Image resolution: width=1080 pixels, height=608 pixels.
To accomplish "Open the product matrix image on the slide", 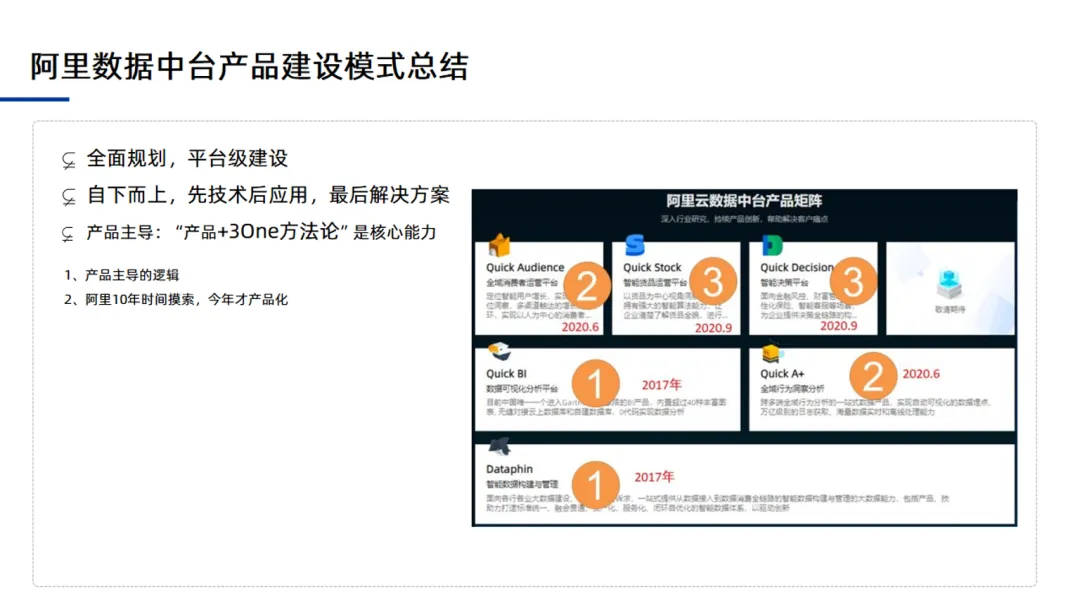I will tap(744, 357).
